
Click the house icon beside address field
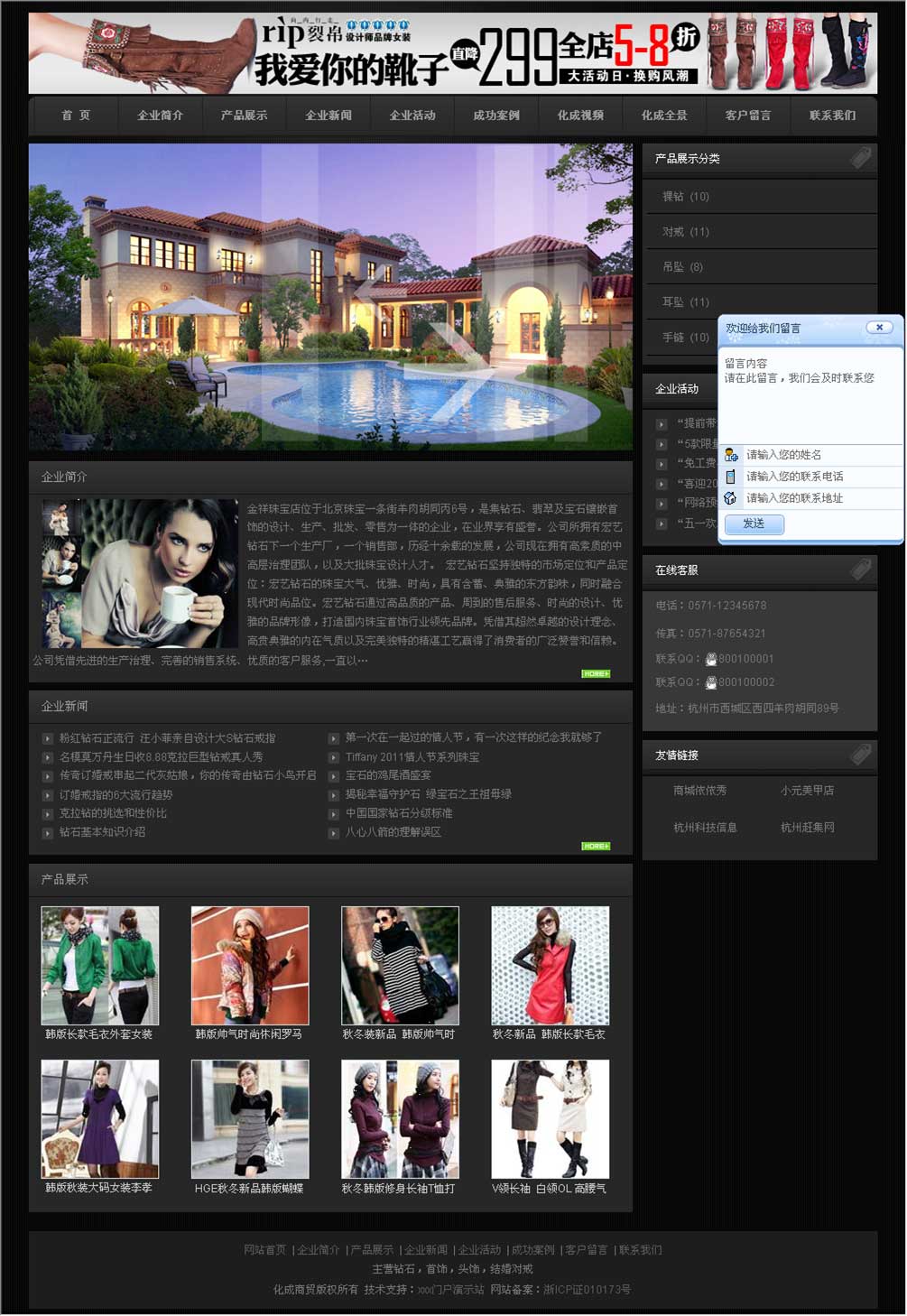tap(731, 498)
